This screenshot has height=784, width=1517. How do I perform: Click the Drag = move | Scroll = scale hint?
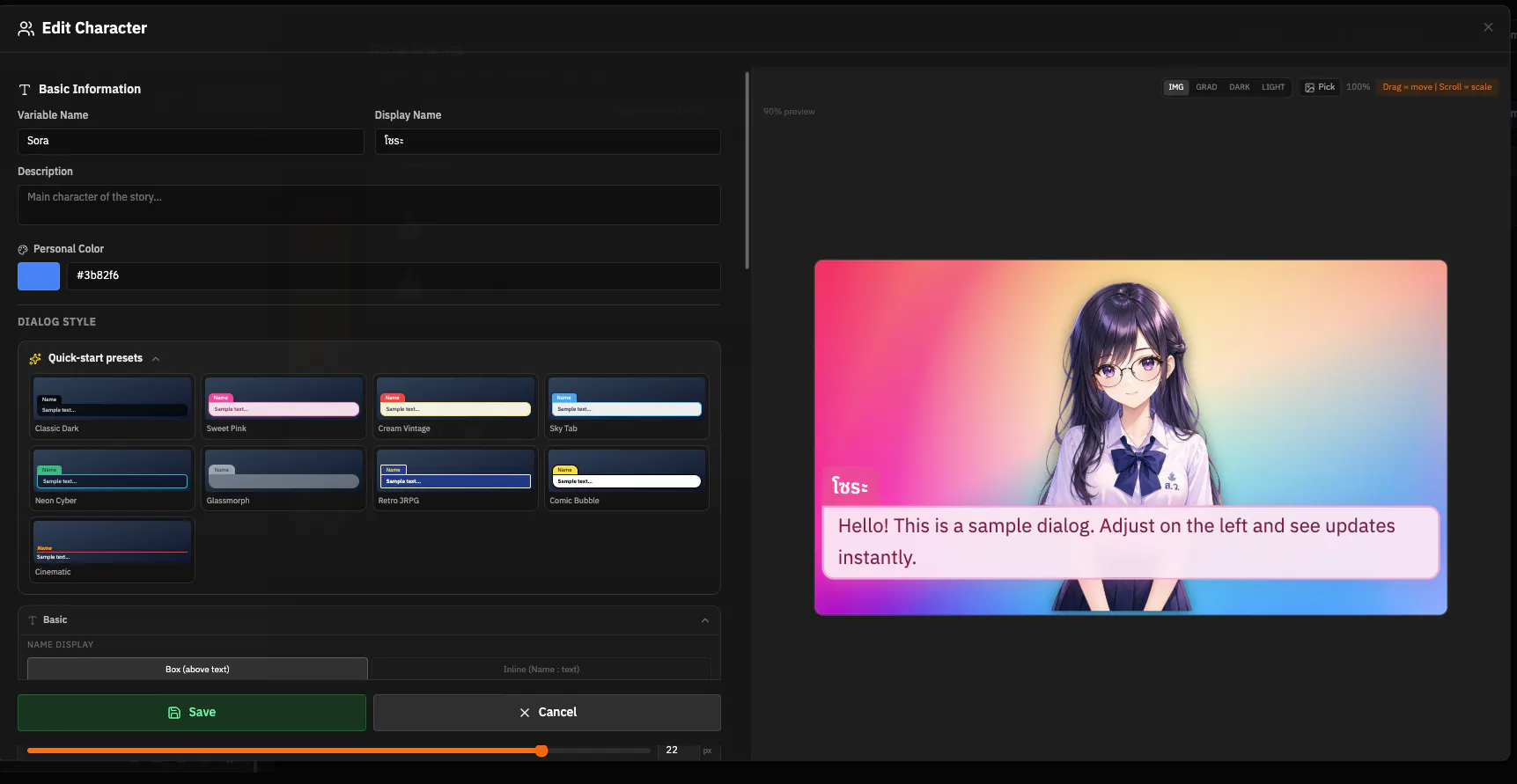[1437, 87]
